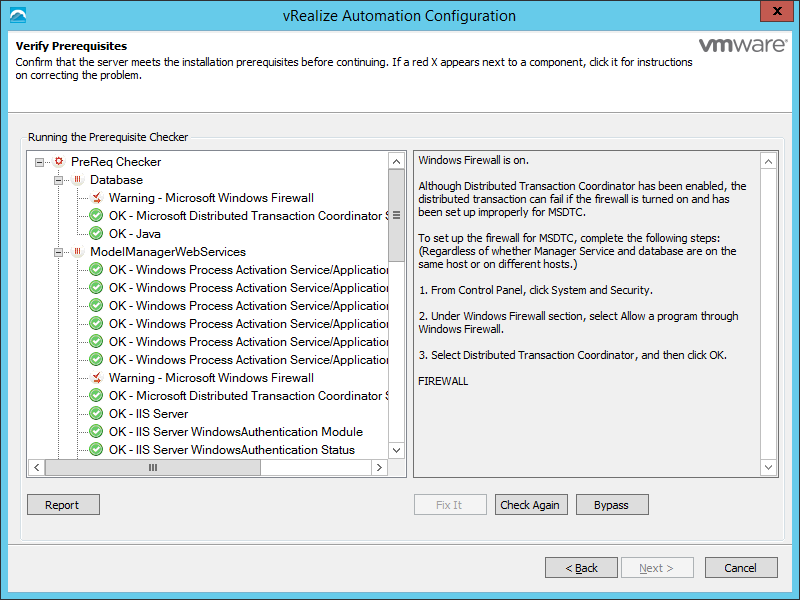Select Database's Distributed Transaction Coordinator item
Viewport: 800px width, 600px height.
click(247, 216)
